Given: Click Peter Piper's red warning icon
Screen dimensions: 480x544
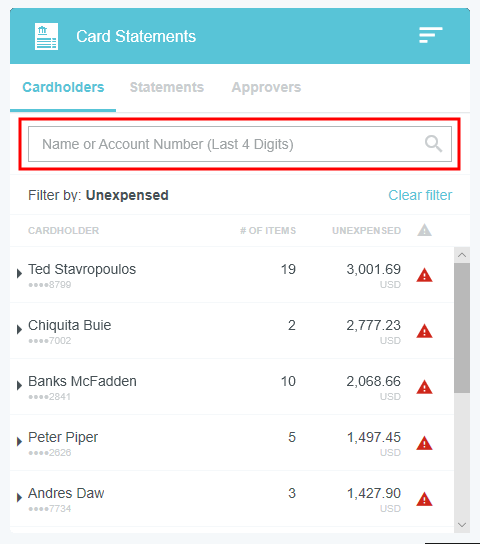Looking at the screenshot, I should [x=424, y=443].
